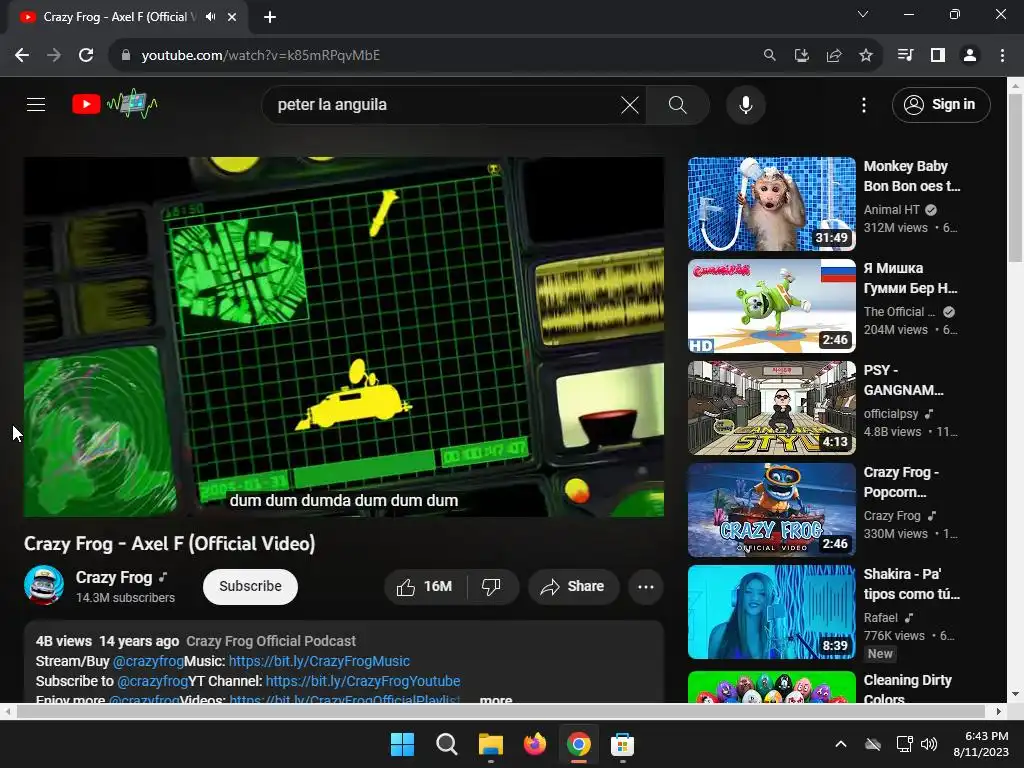Image resolution: width=1024 pixels, height=768 pixels.
Task: Bookmark this page with the star icon
Action: click(865, 56)
